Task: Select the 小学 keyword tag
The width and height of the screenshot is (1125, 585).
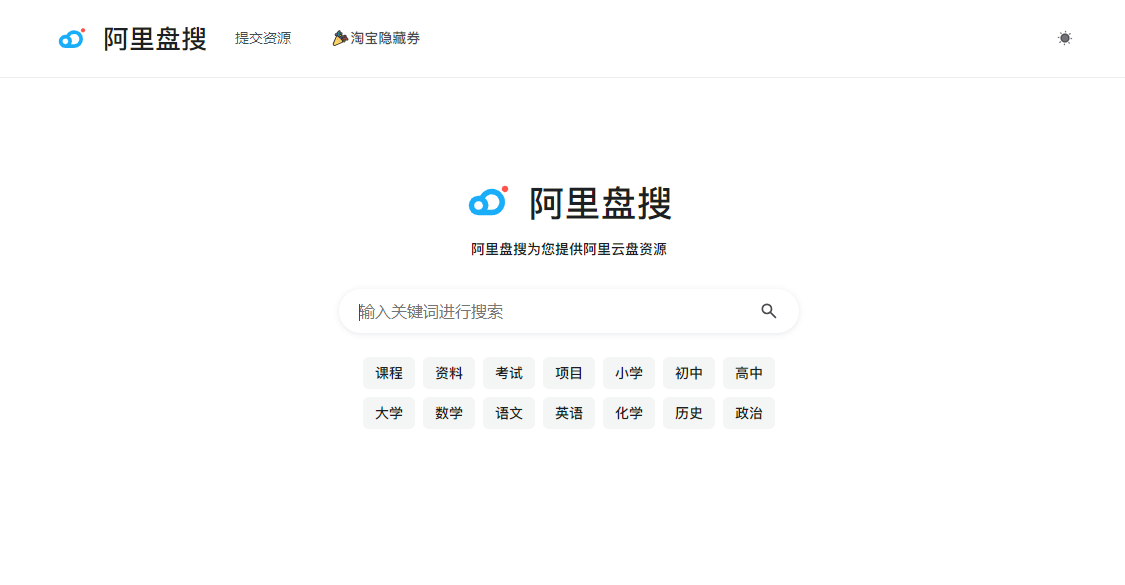Action: point(629,373)
